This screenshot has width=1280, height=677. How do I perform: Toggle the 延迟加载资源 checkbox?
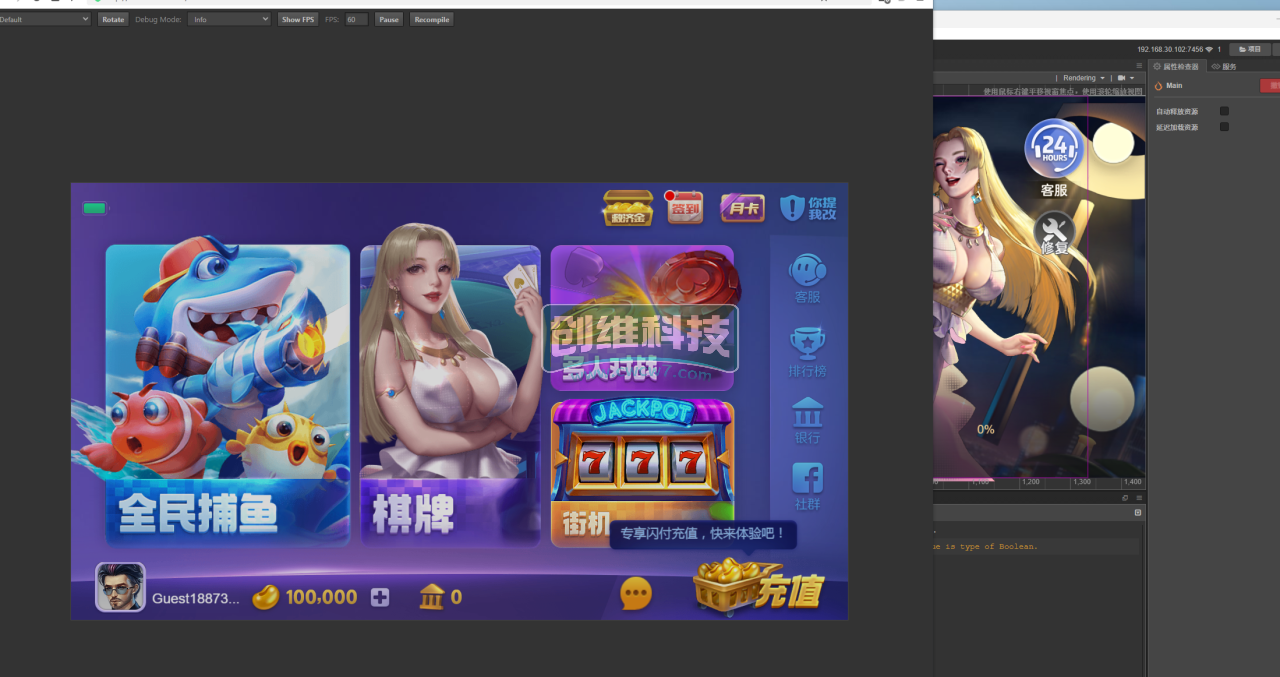coord(1224,127)
